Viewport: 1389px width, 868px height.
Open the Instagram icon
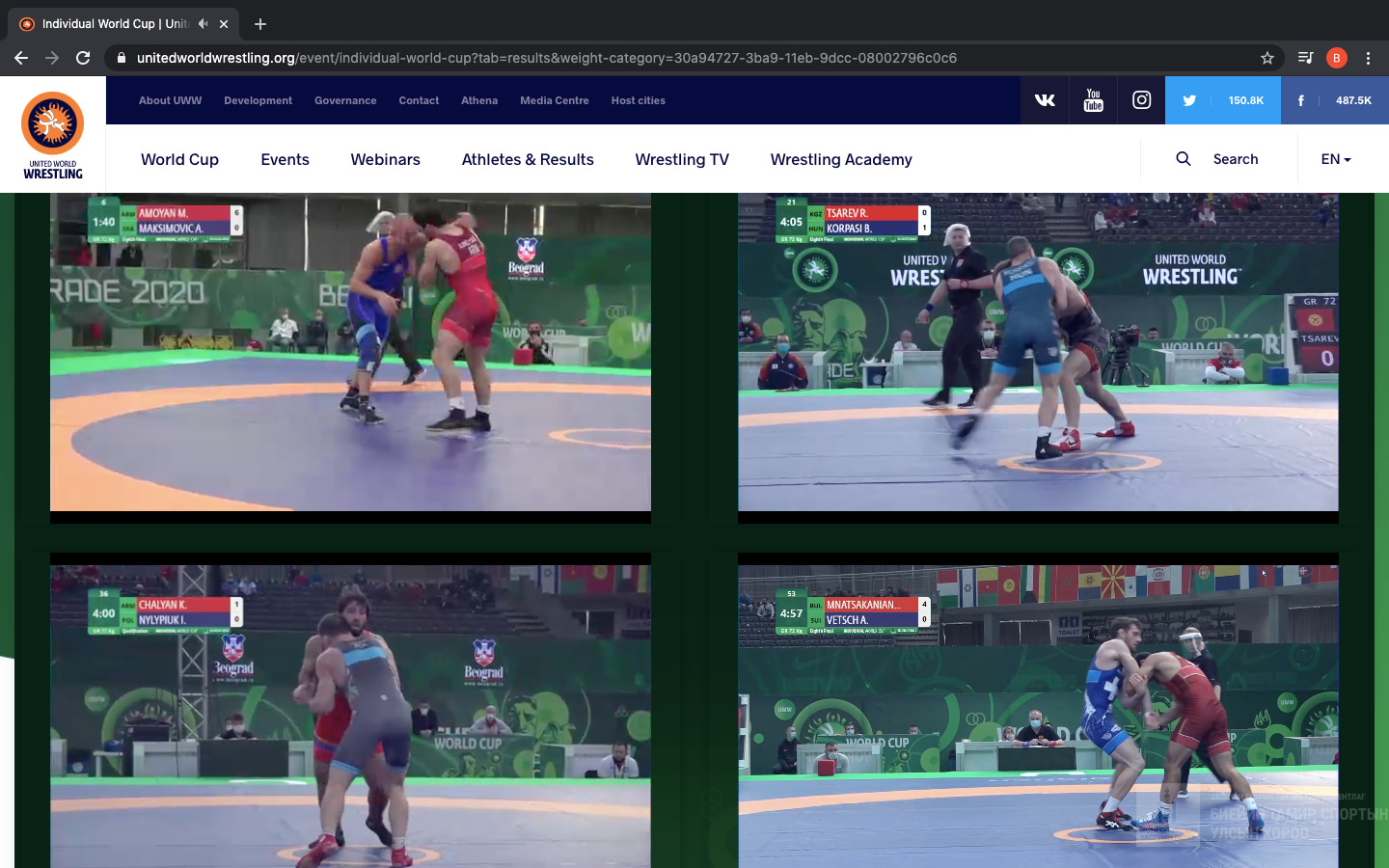[1141, 100]
